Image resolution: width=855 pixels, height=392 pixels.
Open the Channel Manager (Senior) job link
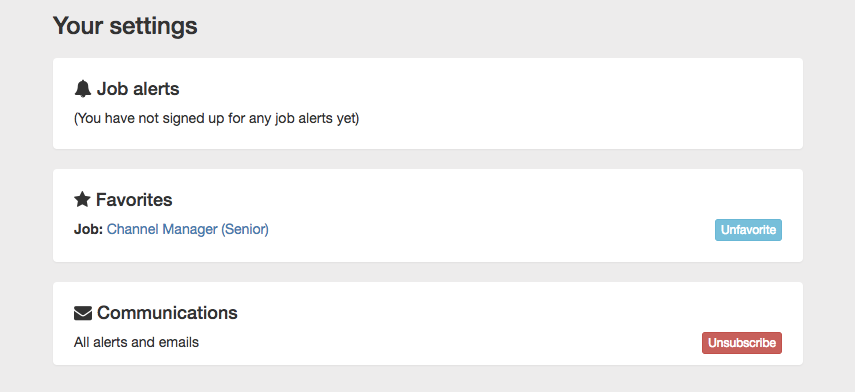click(x=188, y=230)
